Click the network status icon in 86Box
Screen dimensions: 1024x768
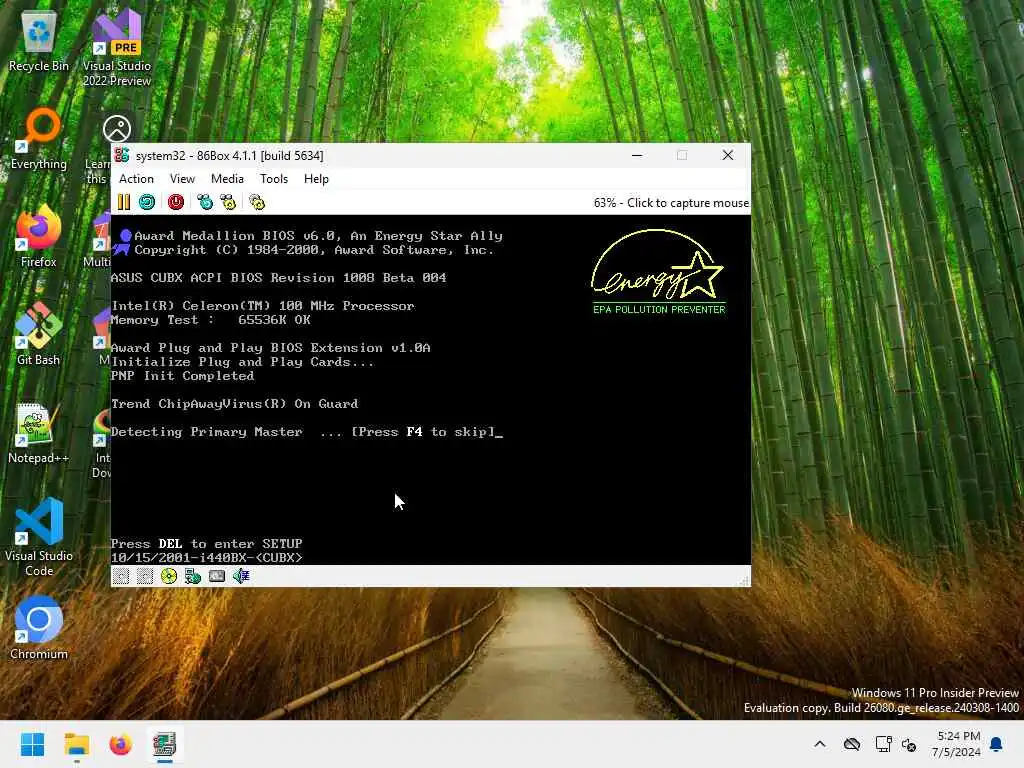tap(193, 576)
